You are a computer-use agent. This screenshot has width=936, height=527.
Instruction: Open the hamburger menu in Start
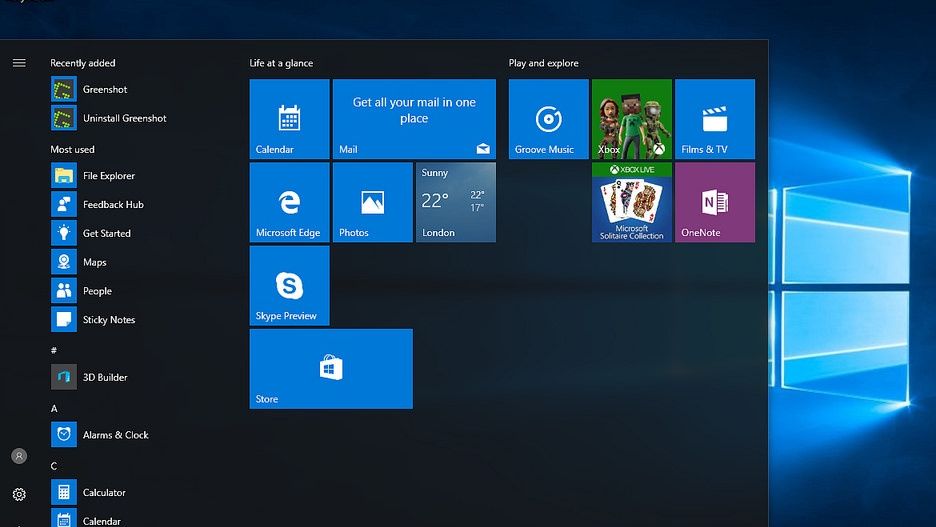click(19, 63)
